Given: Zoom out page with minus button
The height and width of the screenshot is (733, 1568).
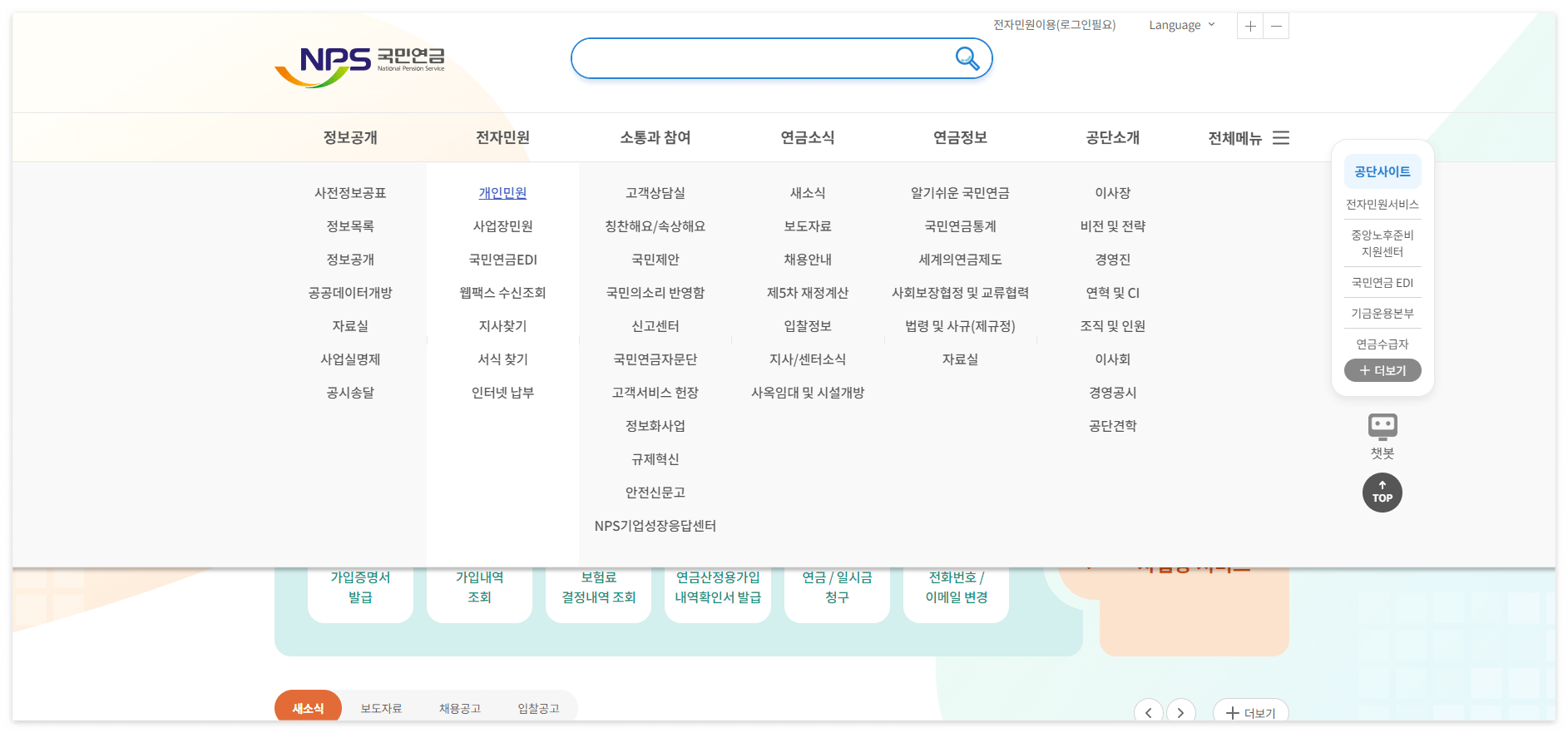Looking at the screenshot, I should (1276, 26).
